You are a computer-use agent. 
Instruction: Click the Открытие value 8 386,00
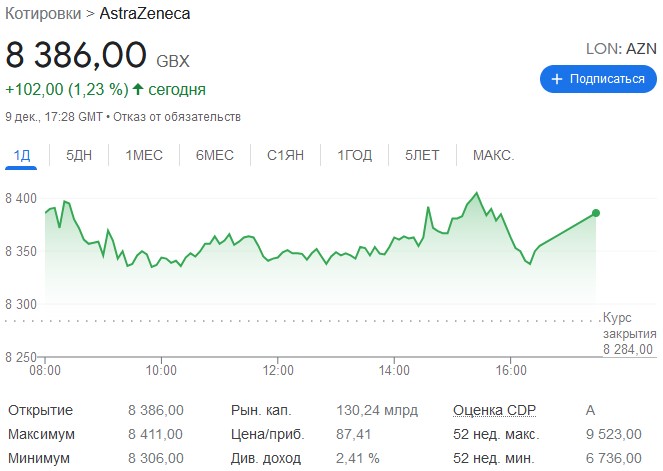tap(156, 410)
